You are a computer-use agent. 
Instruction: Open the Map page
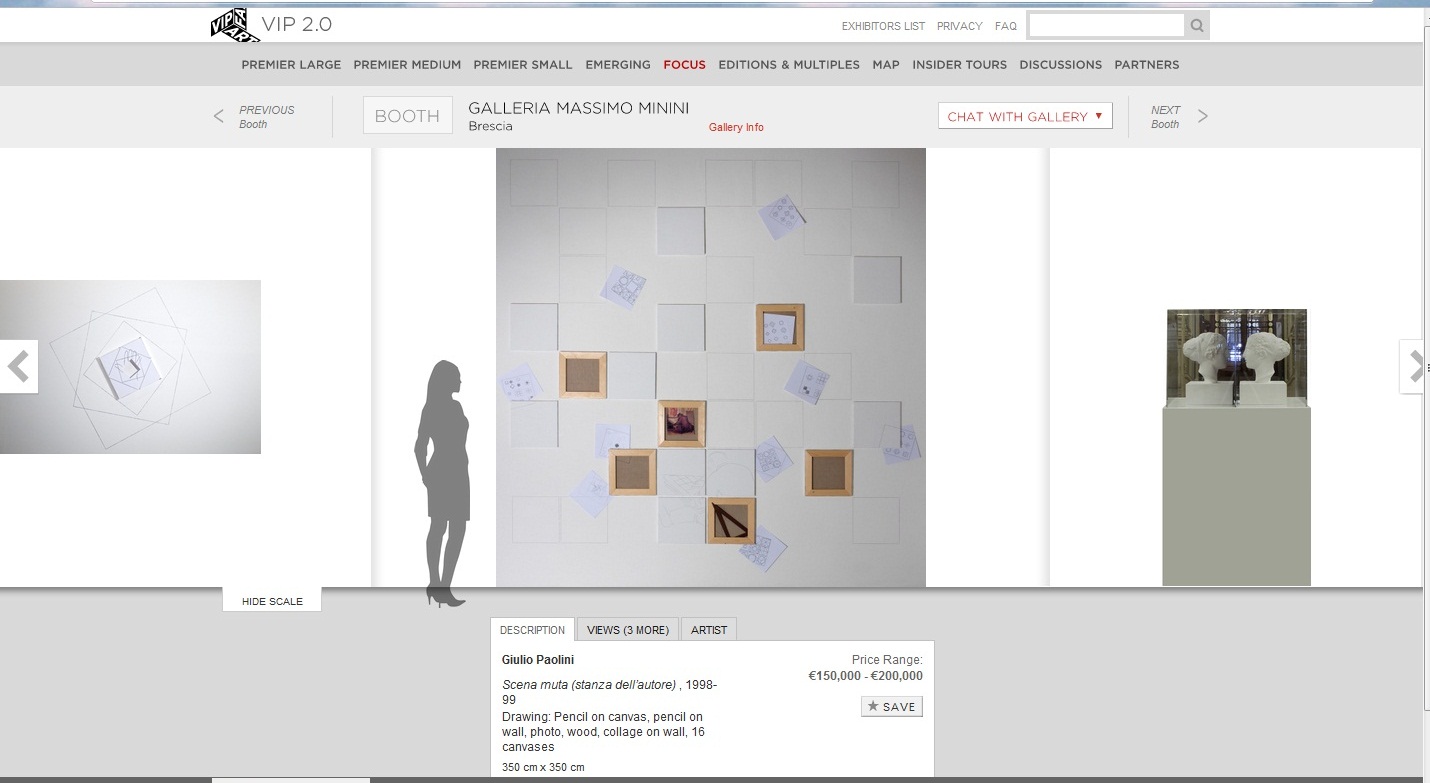886,64
